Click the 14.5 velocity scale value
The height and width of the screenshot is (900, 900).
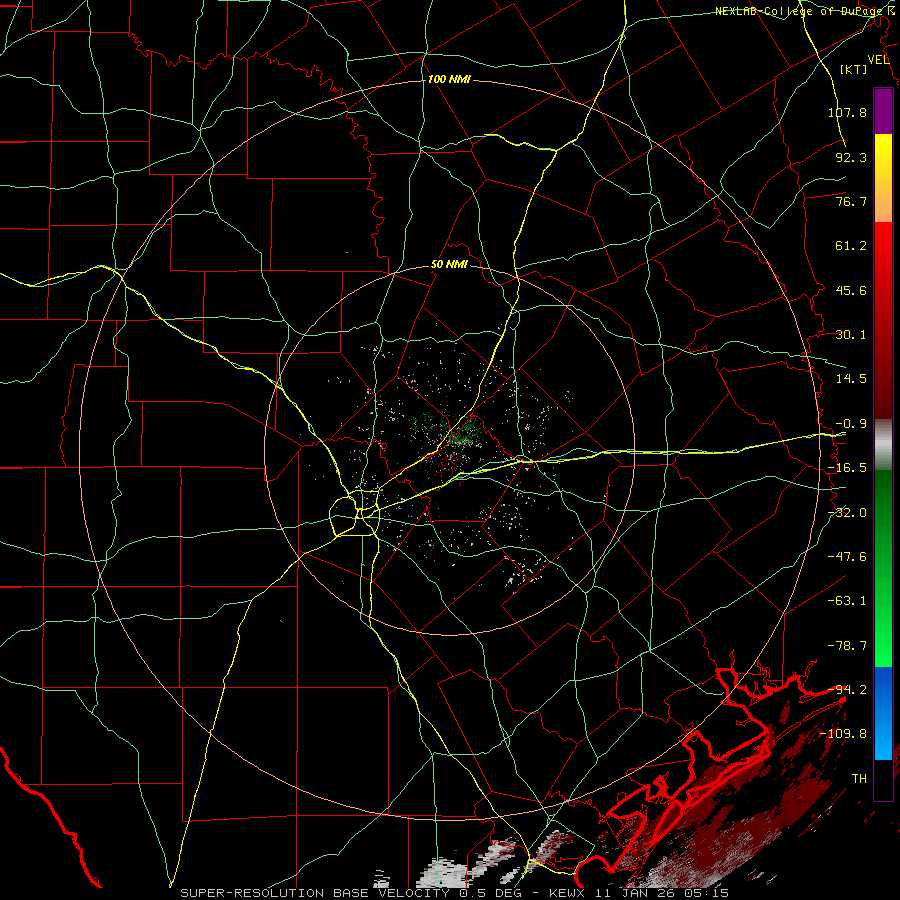pyautogui.click(x=851, y=379)
